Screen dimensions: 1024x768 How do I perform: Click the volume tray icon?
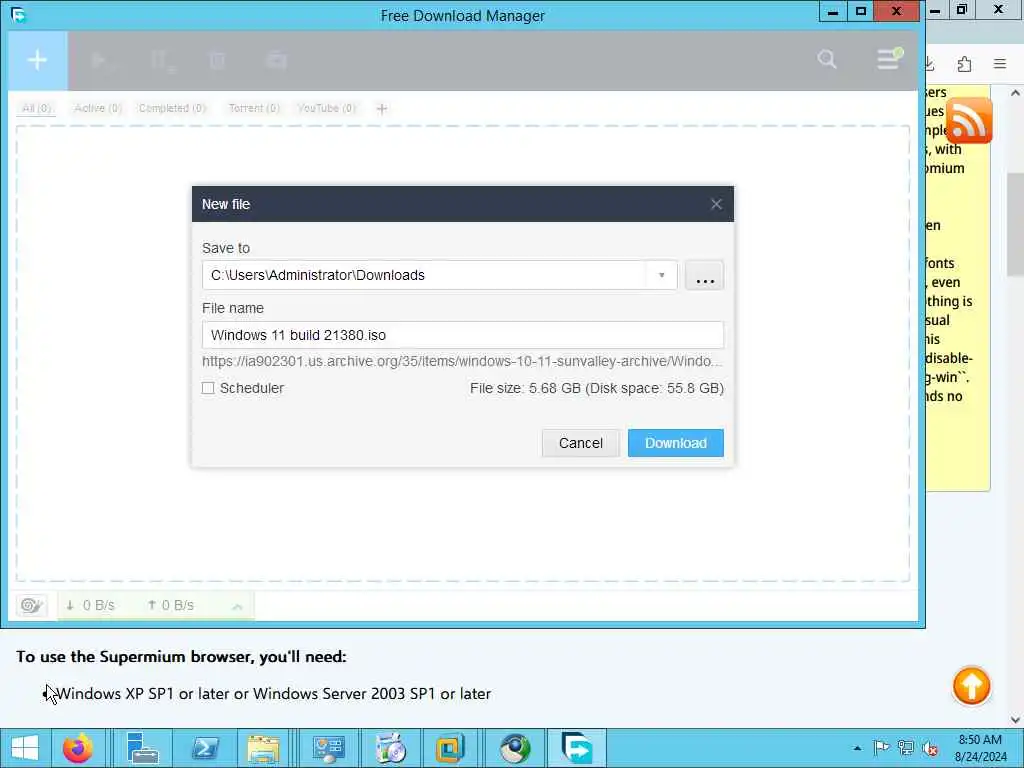tap(930, 748)
